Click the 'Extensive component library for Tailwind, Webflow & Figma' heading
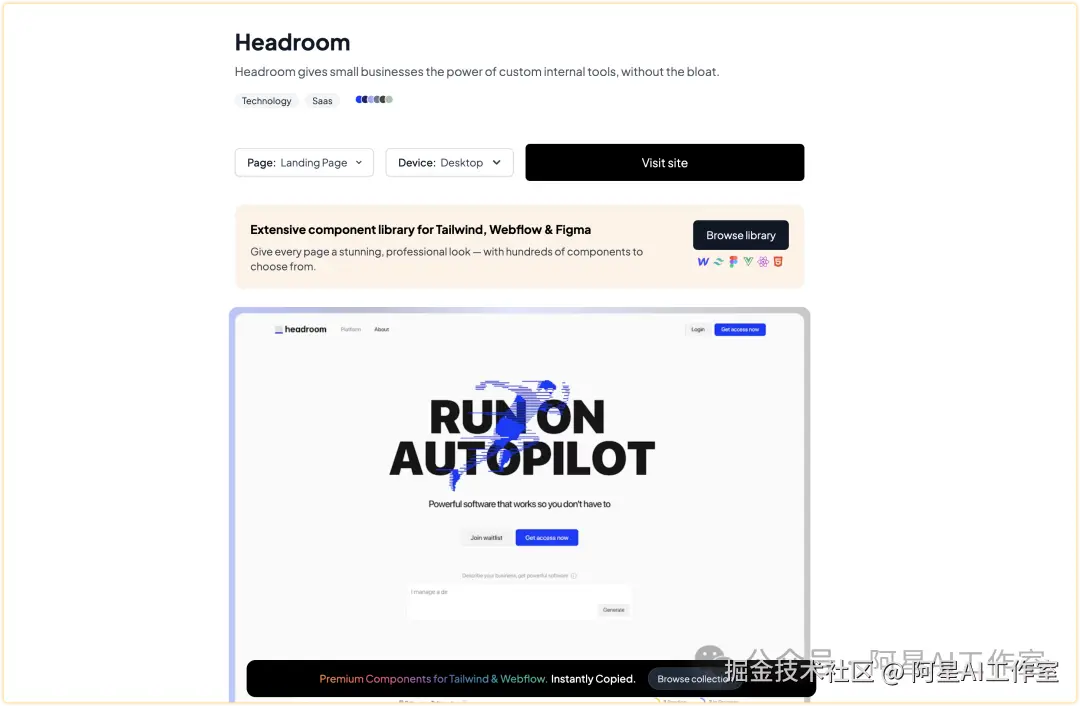 point(420,229)
